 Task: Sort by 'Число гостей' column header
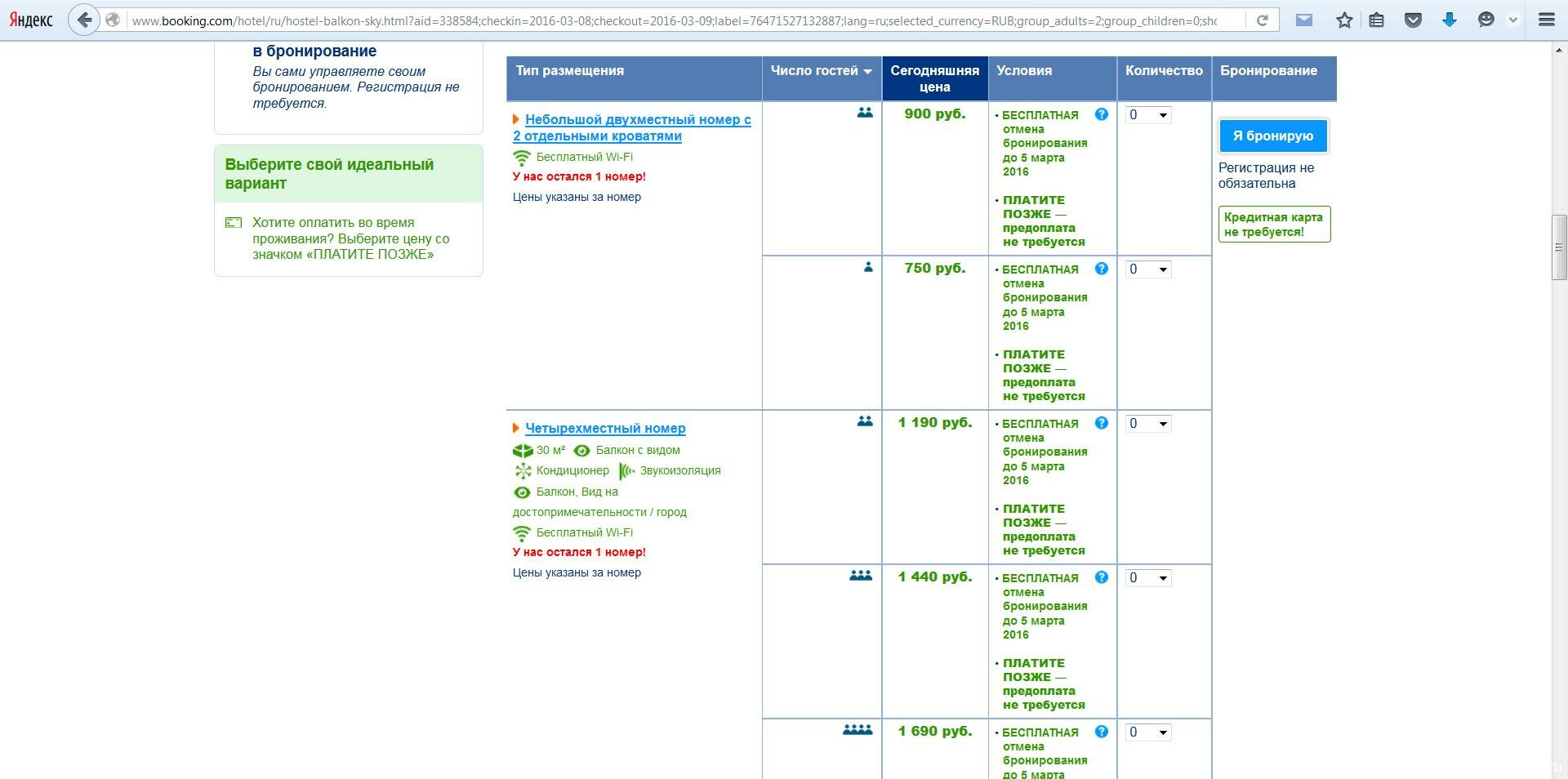click(x=821, y=71)
